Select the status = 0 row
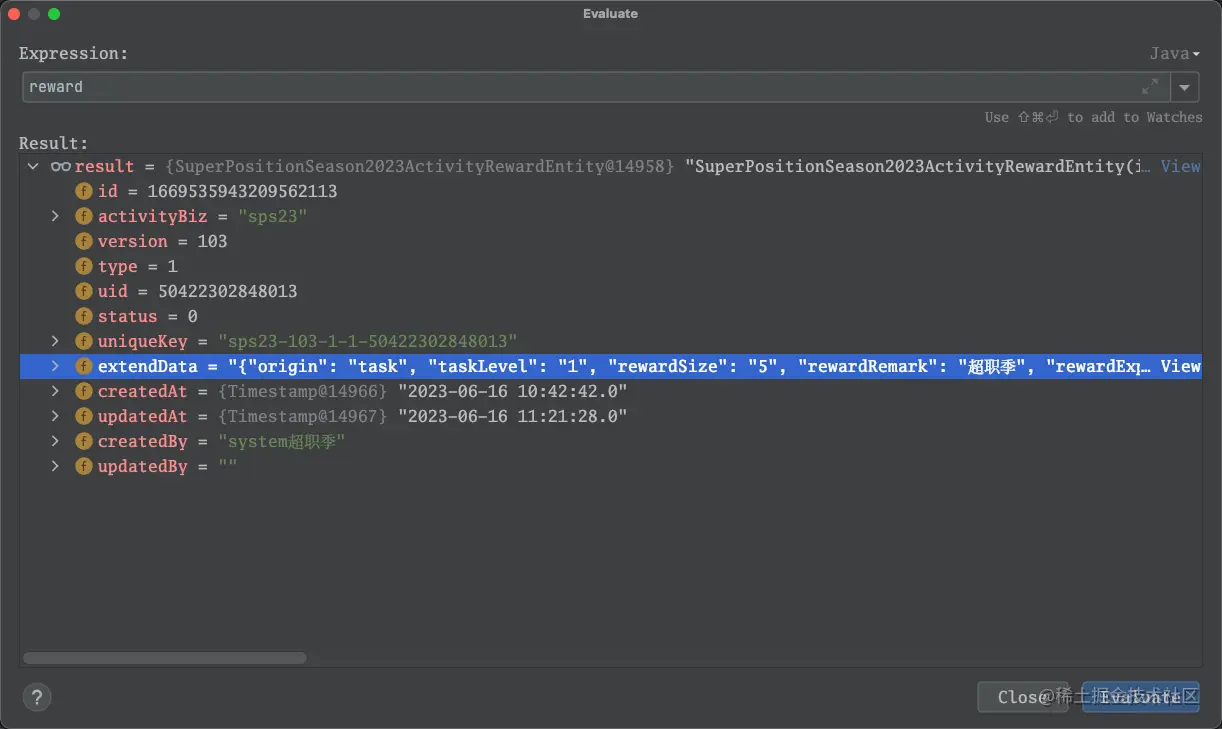This screenshot has width=1222, height=729. coord(610,316)
